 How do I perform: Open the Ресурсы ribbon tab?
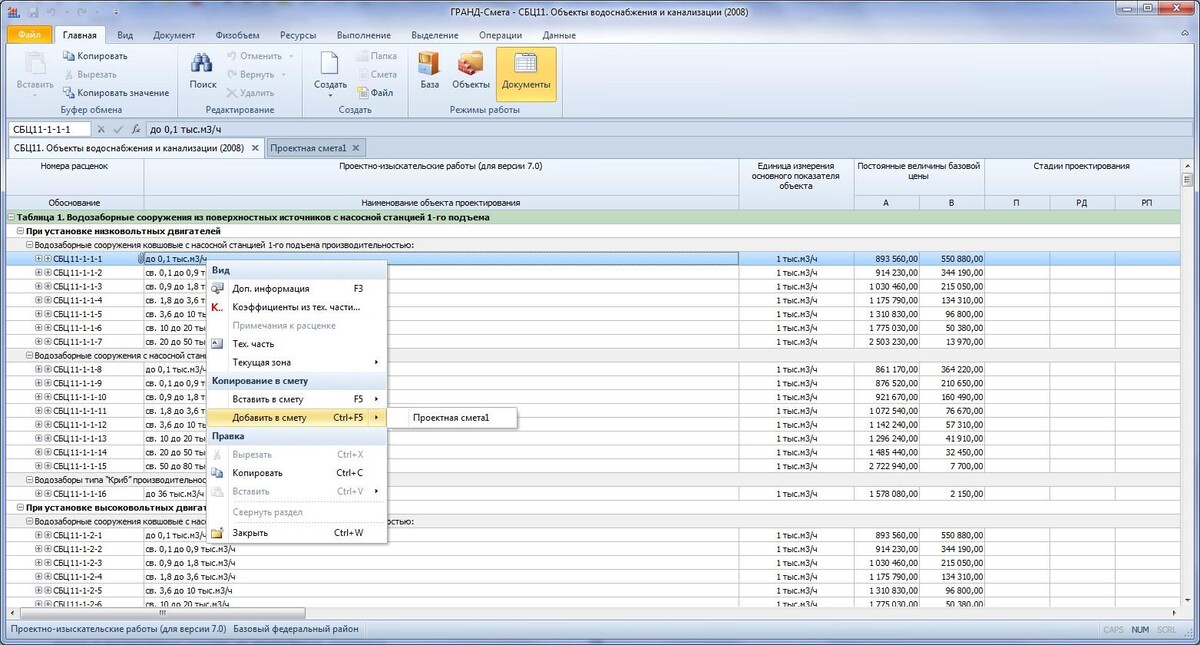point(298,35)
